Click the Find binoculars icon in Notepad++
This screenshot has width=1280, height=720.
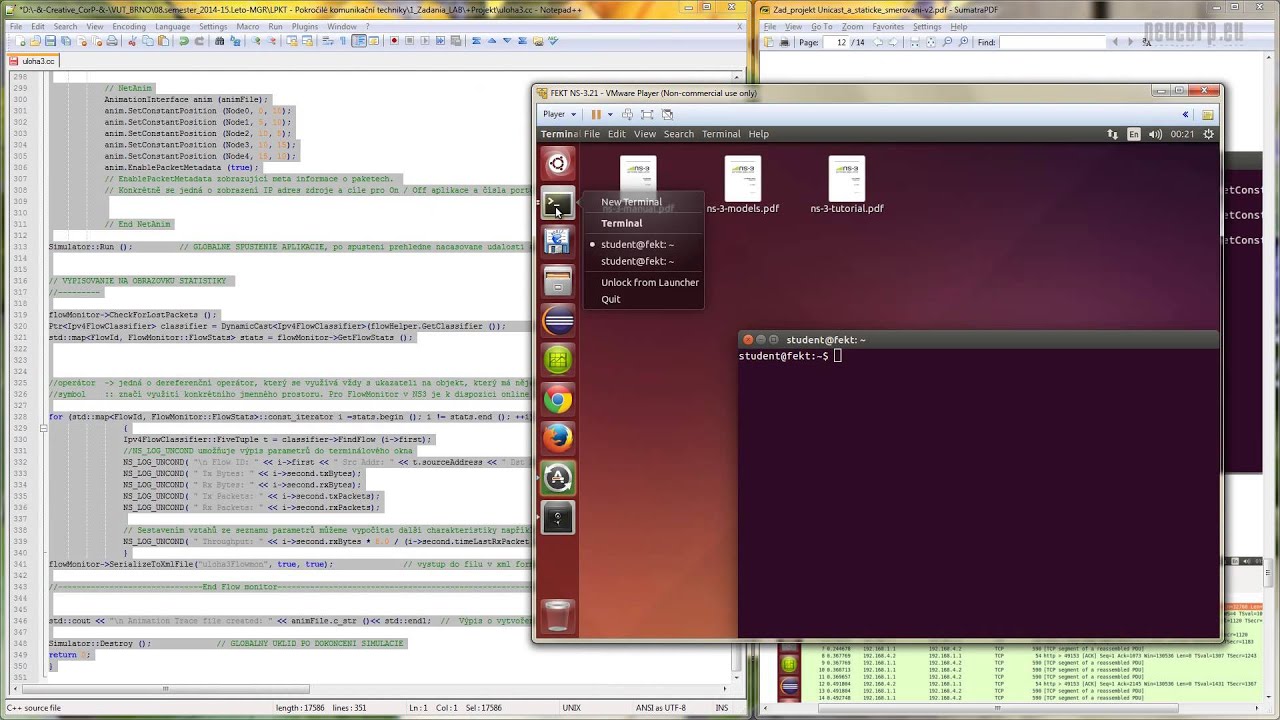pos(219,41)
